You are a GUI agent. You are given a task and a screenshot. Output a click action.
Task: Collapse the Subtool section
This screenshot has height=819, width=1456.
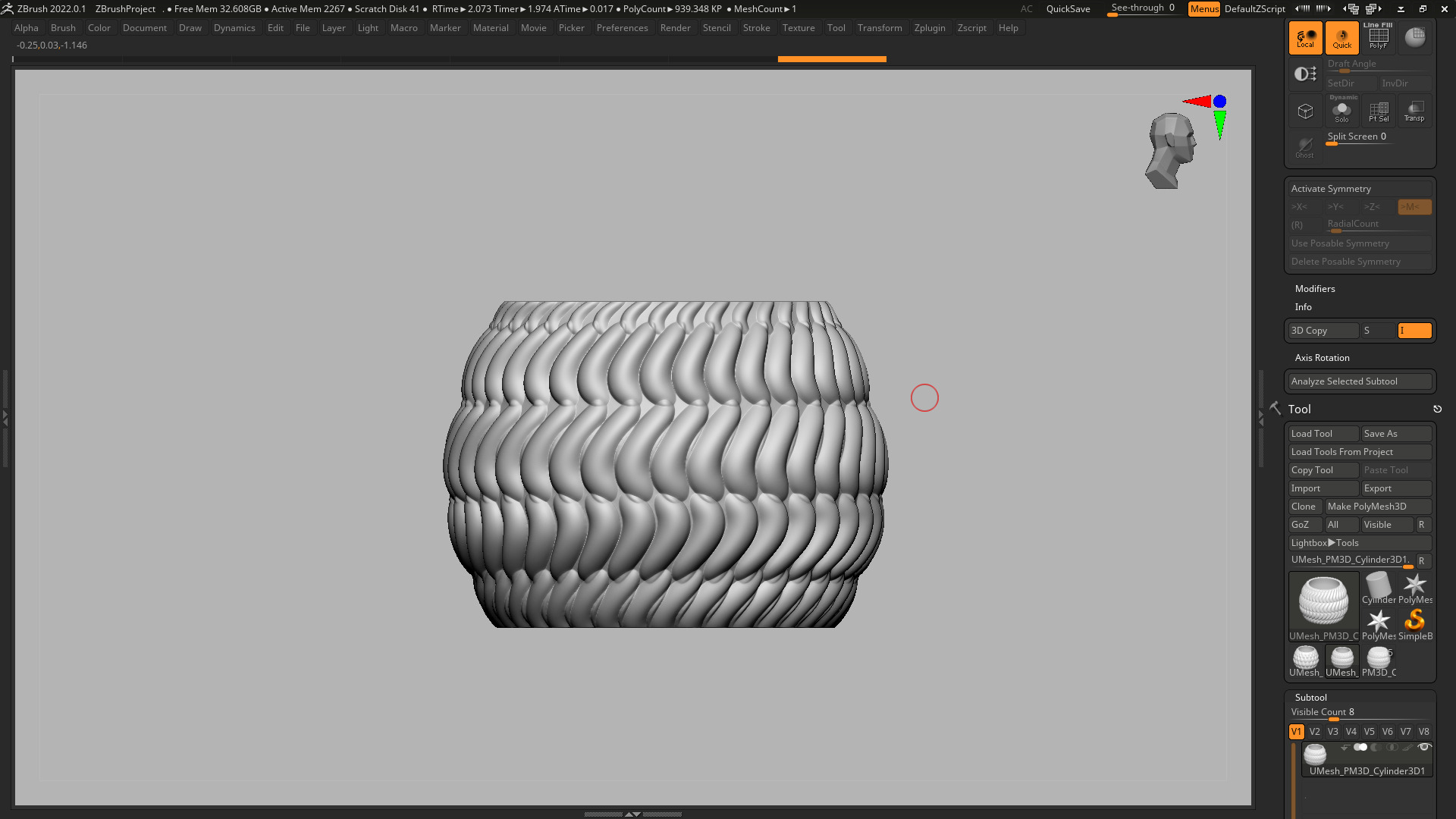coord(1310,698)
